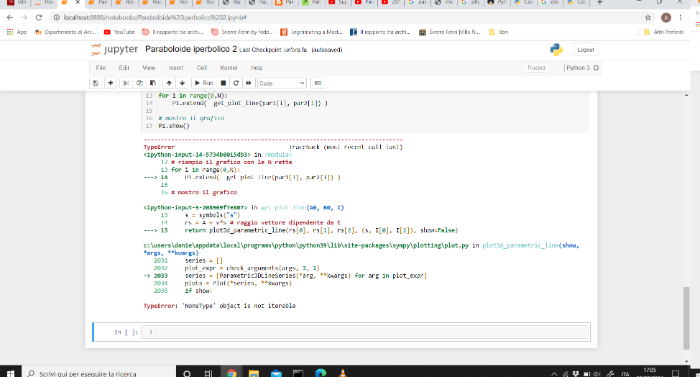Cut selected cells with scissors icon
This screenshot has width=700, height=377.
pyautogui.click(x=126, y=83)
